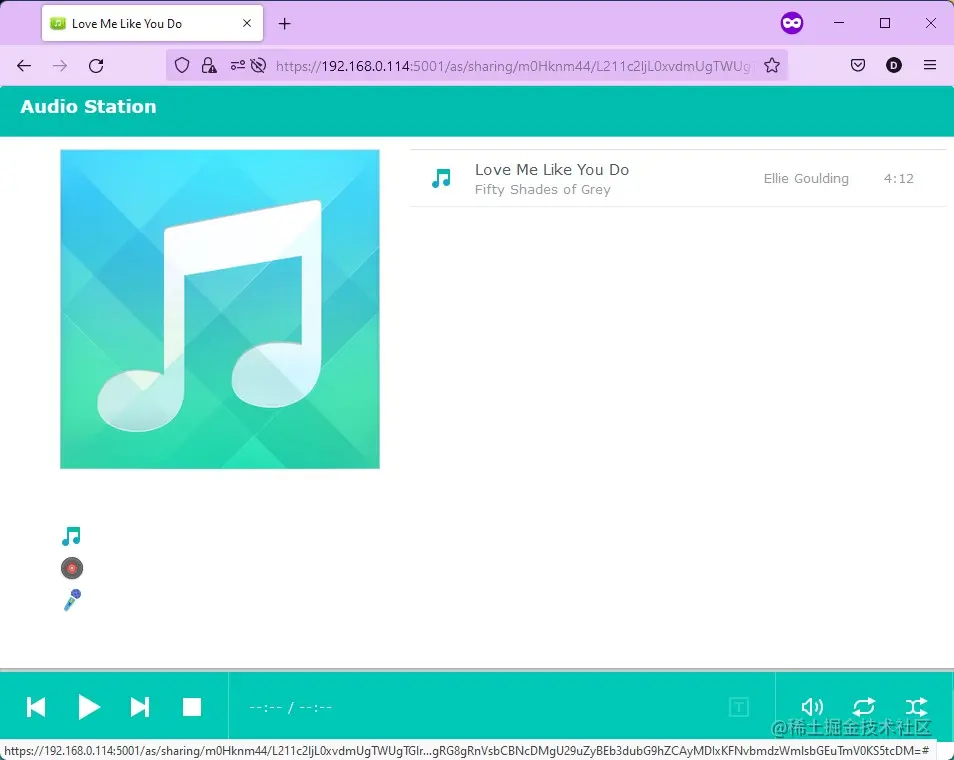Open the lyrics icon in player bar
954x760 pixels.
click(x=739, y=707)
